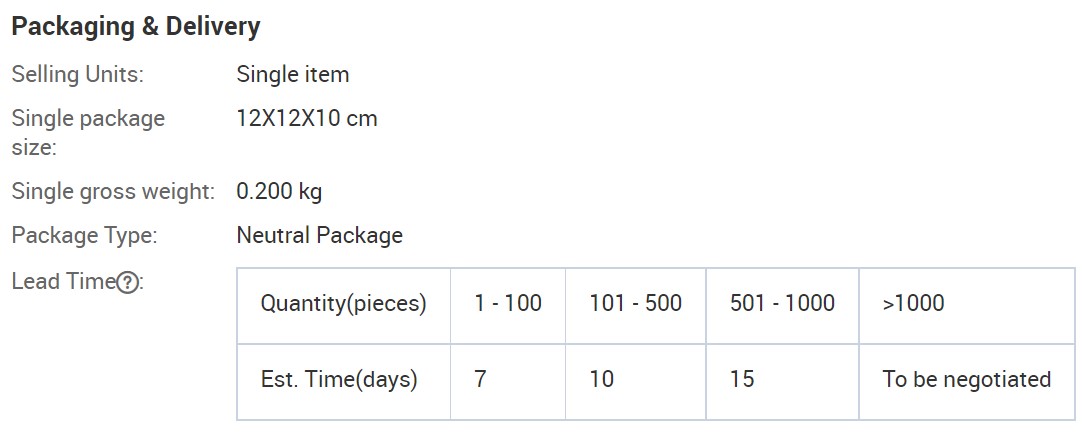Select the Neutral Package value

pyautogui.click(x=319, y=236)
